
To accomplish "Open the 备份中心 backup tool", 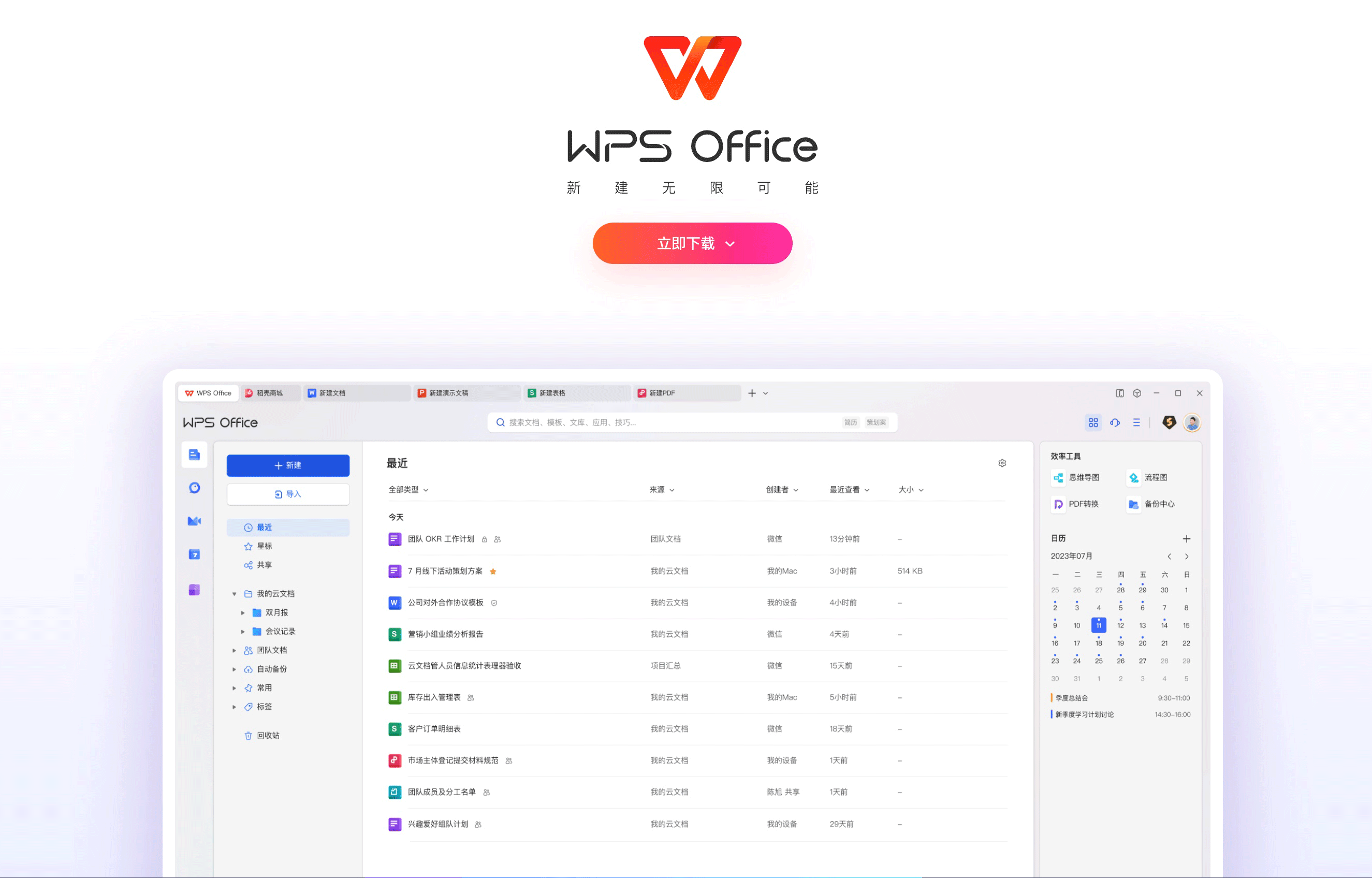I will [x=1151, y=505].
